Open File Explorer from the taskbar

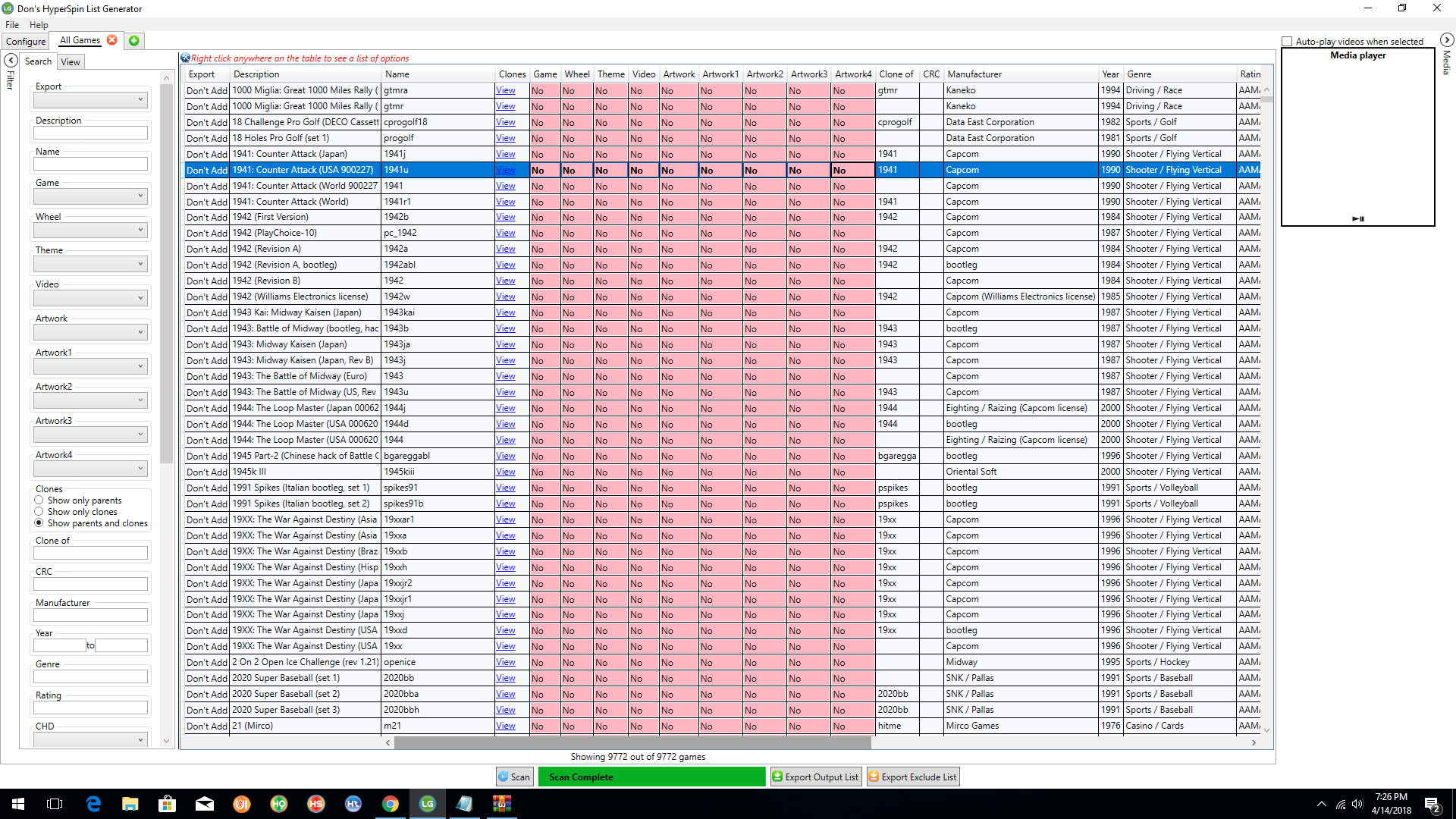coord(130,804)
